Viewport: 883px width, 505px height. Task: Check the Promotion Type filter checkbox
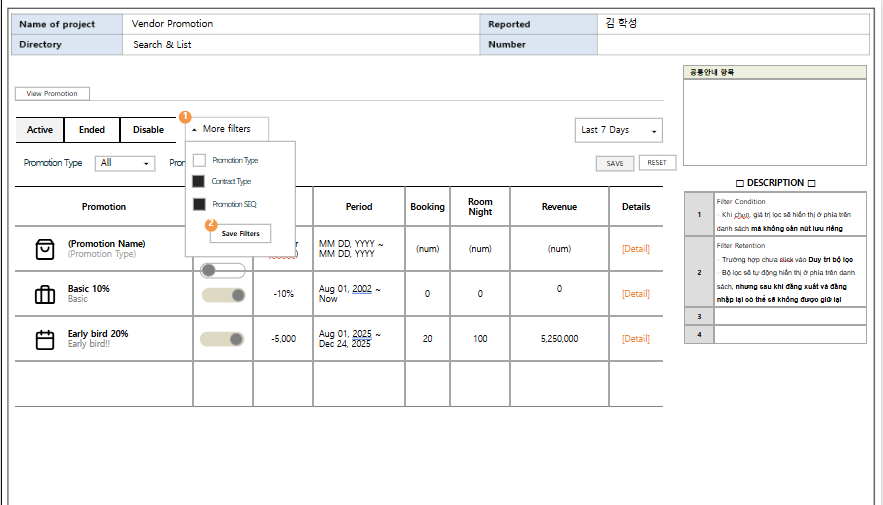coord(199,160)
